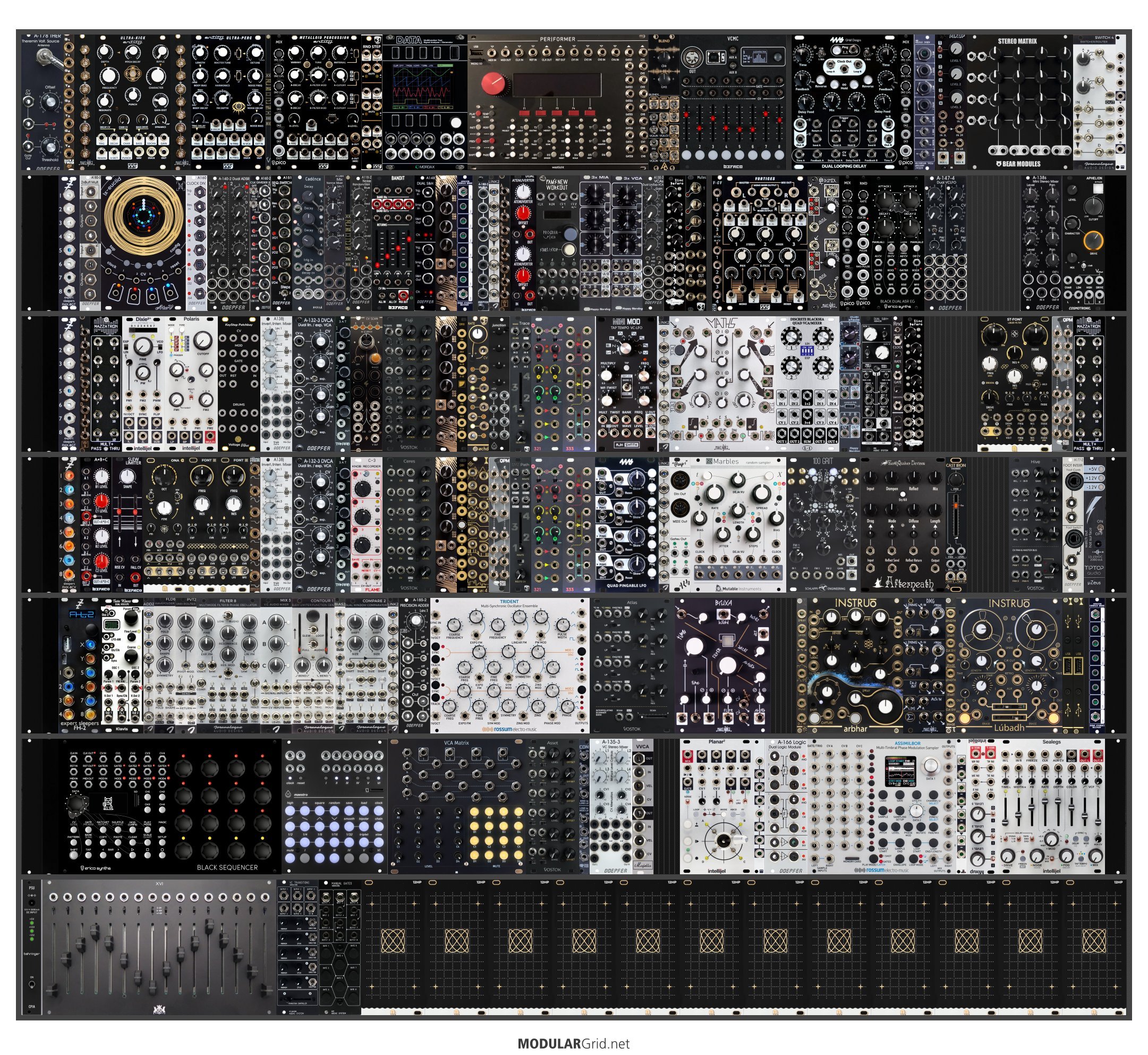The image size is (1148, 1055).
Task: Click the 4ms logo on Quad Pingable LFO
Action: pyautogui.click(x=626, y=462)
